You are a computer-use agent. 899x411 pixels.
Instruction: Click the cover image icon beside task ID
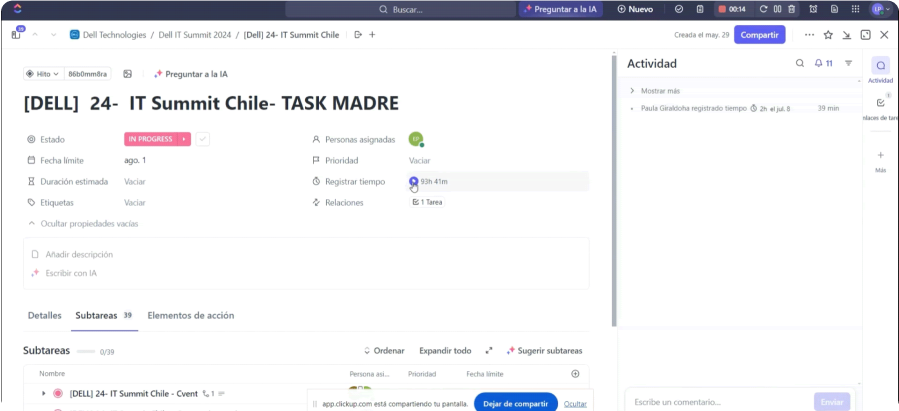click(128, 74)
